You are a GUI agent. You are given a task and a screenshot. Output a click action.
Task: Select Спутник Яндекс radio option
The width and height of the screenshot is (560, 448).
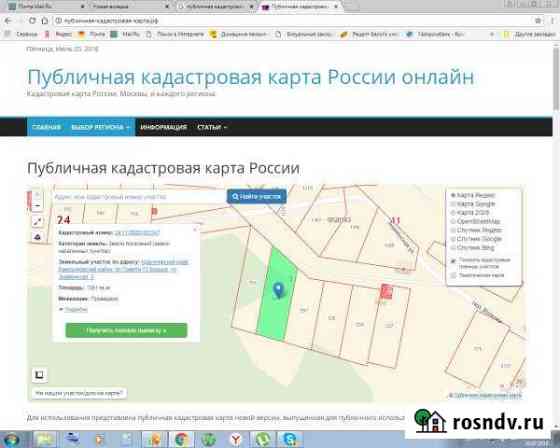click(x=453, y=230)
